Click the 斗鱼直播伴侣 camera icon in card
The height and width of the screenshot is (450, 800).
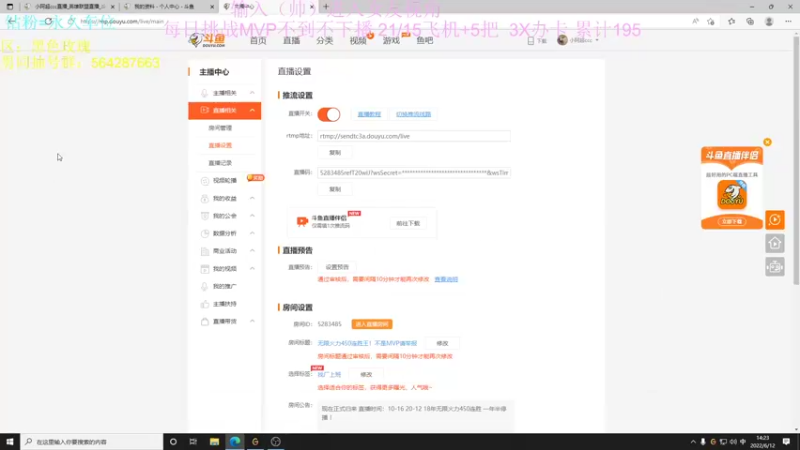pyautogui.click(x=302, y=221)
